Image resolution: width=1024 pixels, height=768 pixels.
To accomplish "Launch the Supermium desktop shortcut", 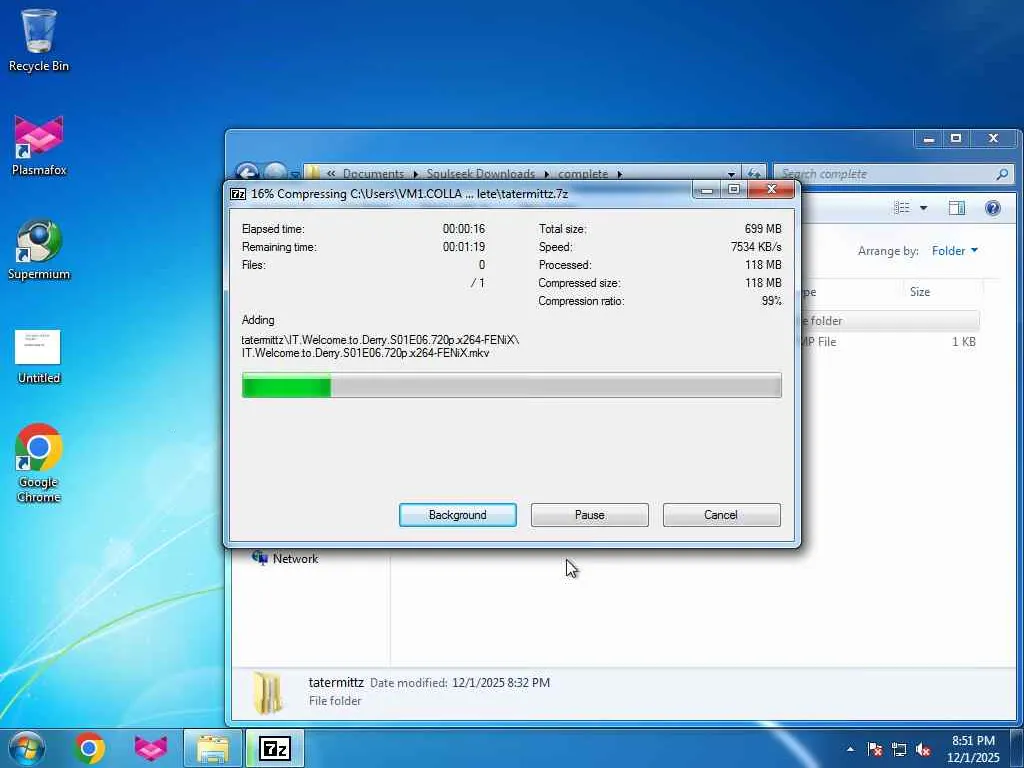I will click(39, 249).
